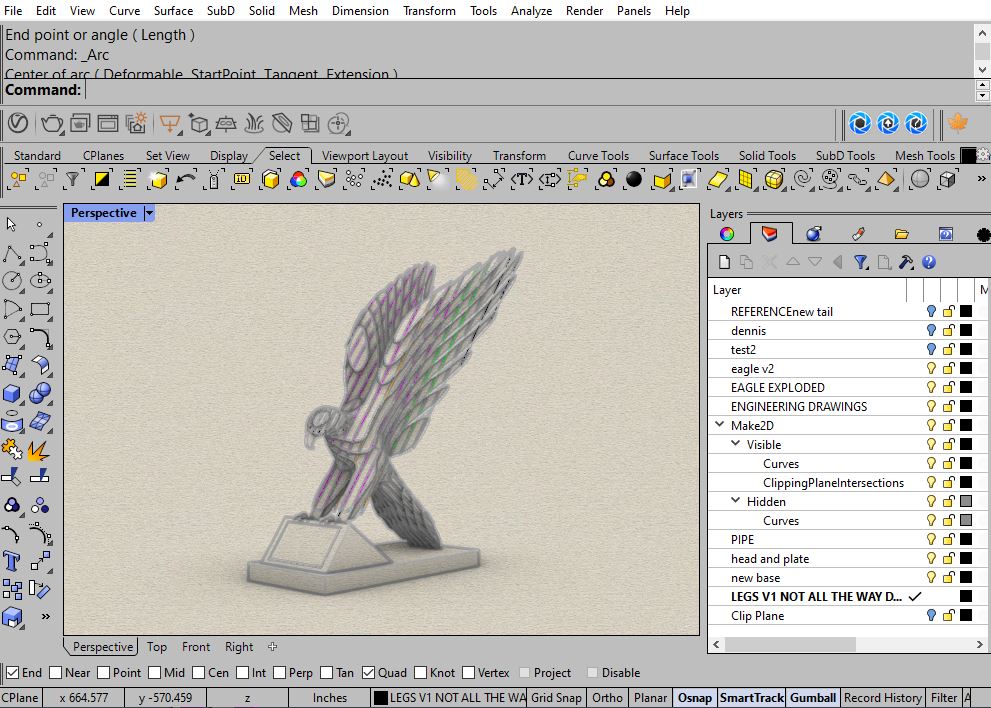Uncheck the Quad osnap checkbox
The width and height of the screenshot is (991, 708).
tap(369, 673)
